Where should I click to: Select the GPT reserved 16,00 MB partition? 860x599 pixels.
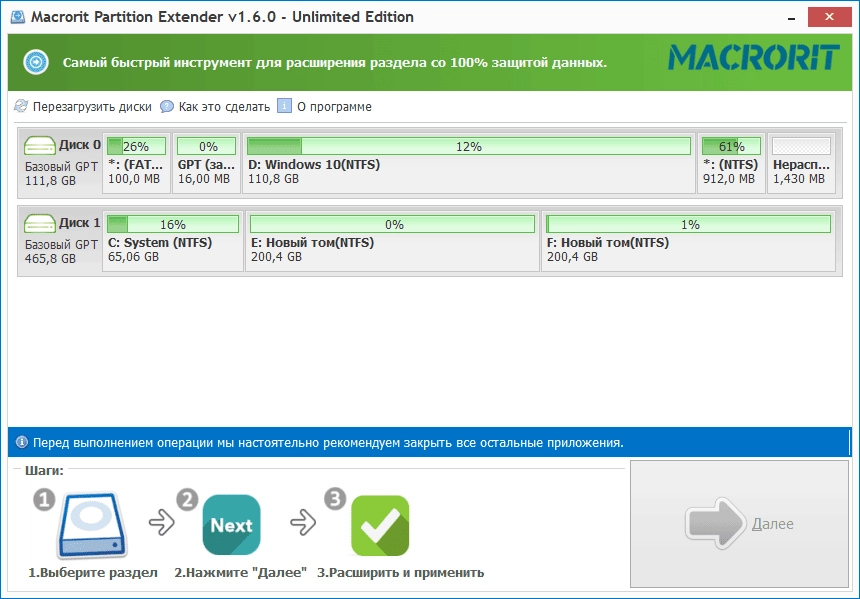[206, 163]
